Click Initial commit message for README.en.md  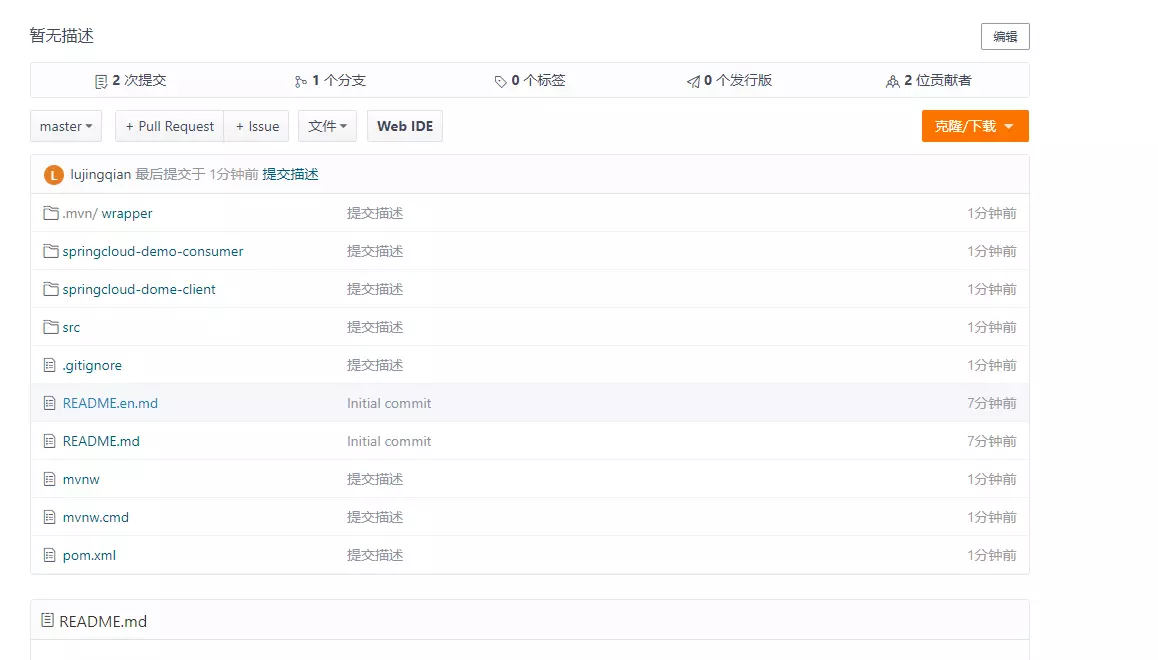[x=389, y=403]
